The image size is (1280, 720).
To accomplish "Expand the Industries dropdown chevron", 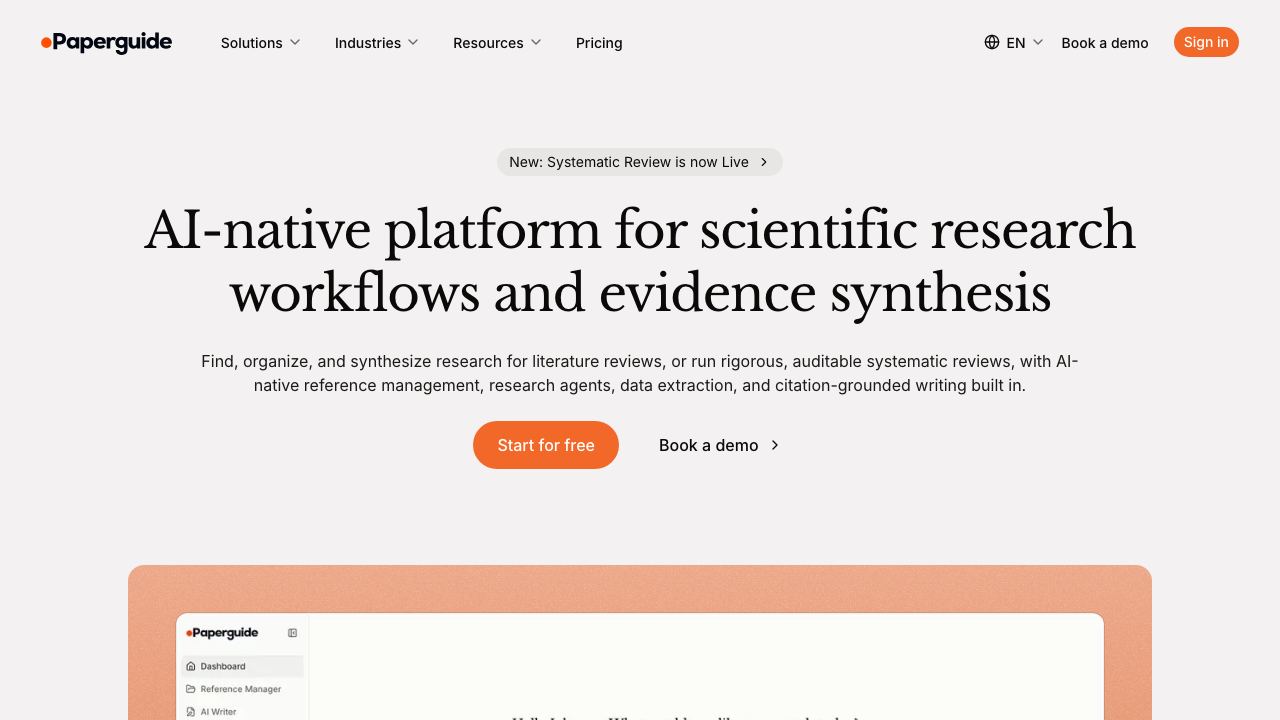I will click(413, 42).
